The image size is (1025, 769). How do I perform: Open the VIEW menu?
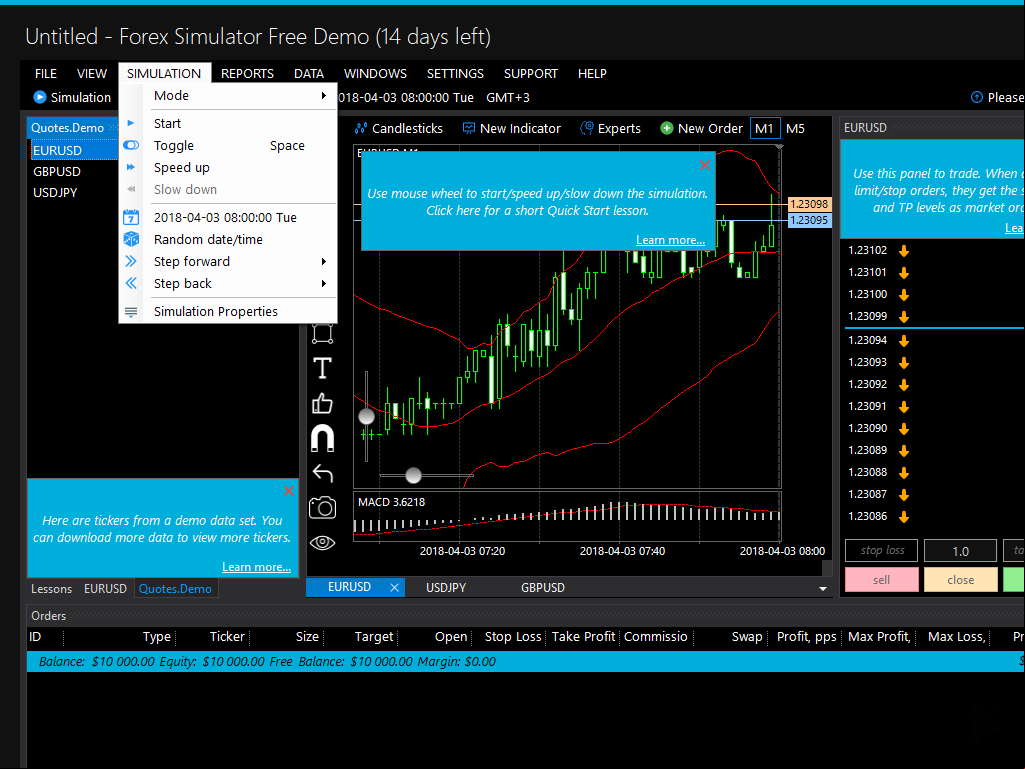(92, 73)
